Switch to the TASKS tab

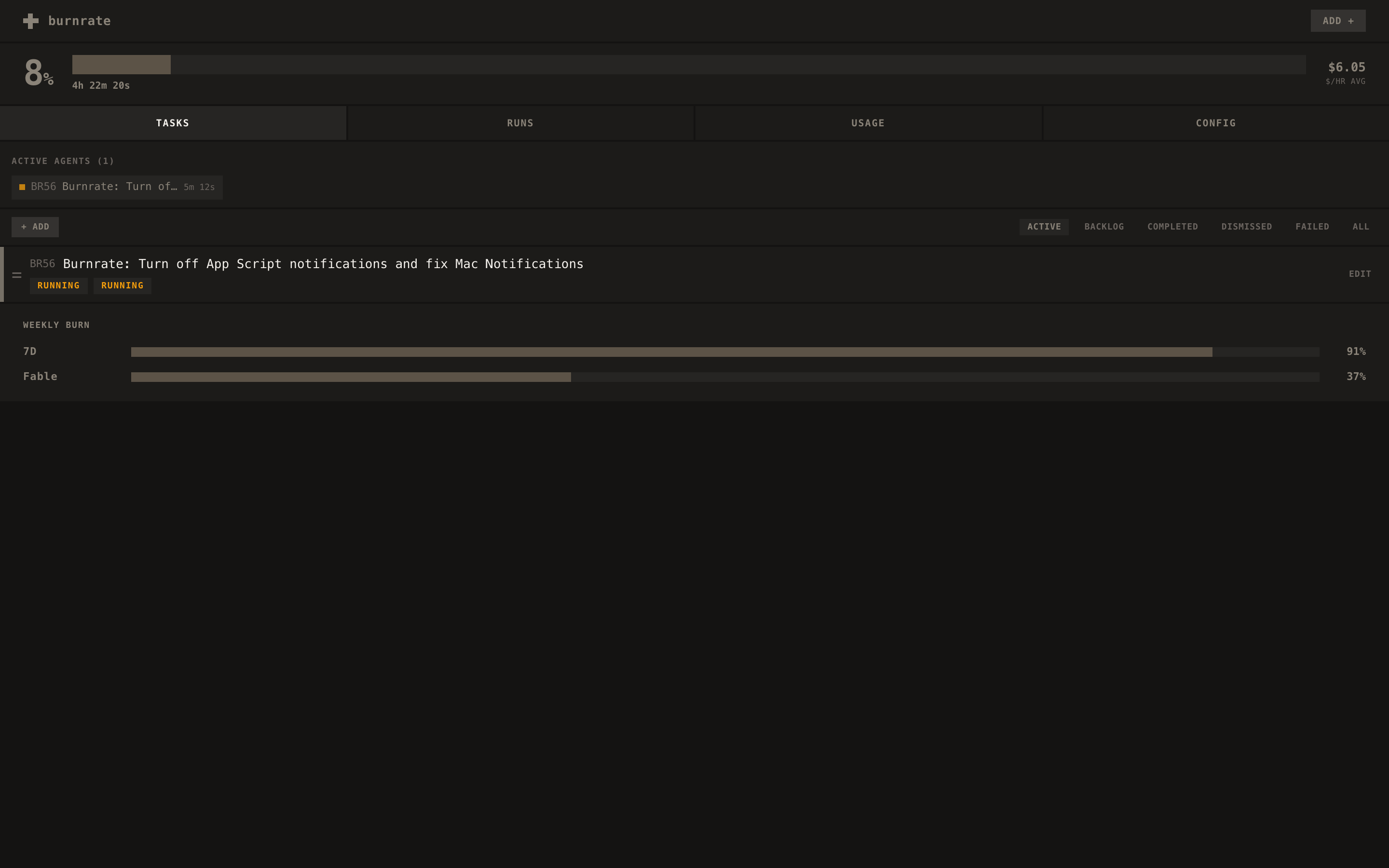[173, 123]
